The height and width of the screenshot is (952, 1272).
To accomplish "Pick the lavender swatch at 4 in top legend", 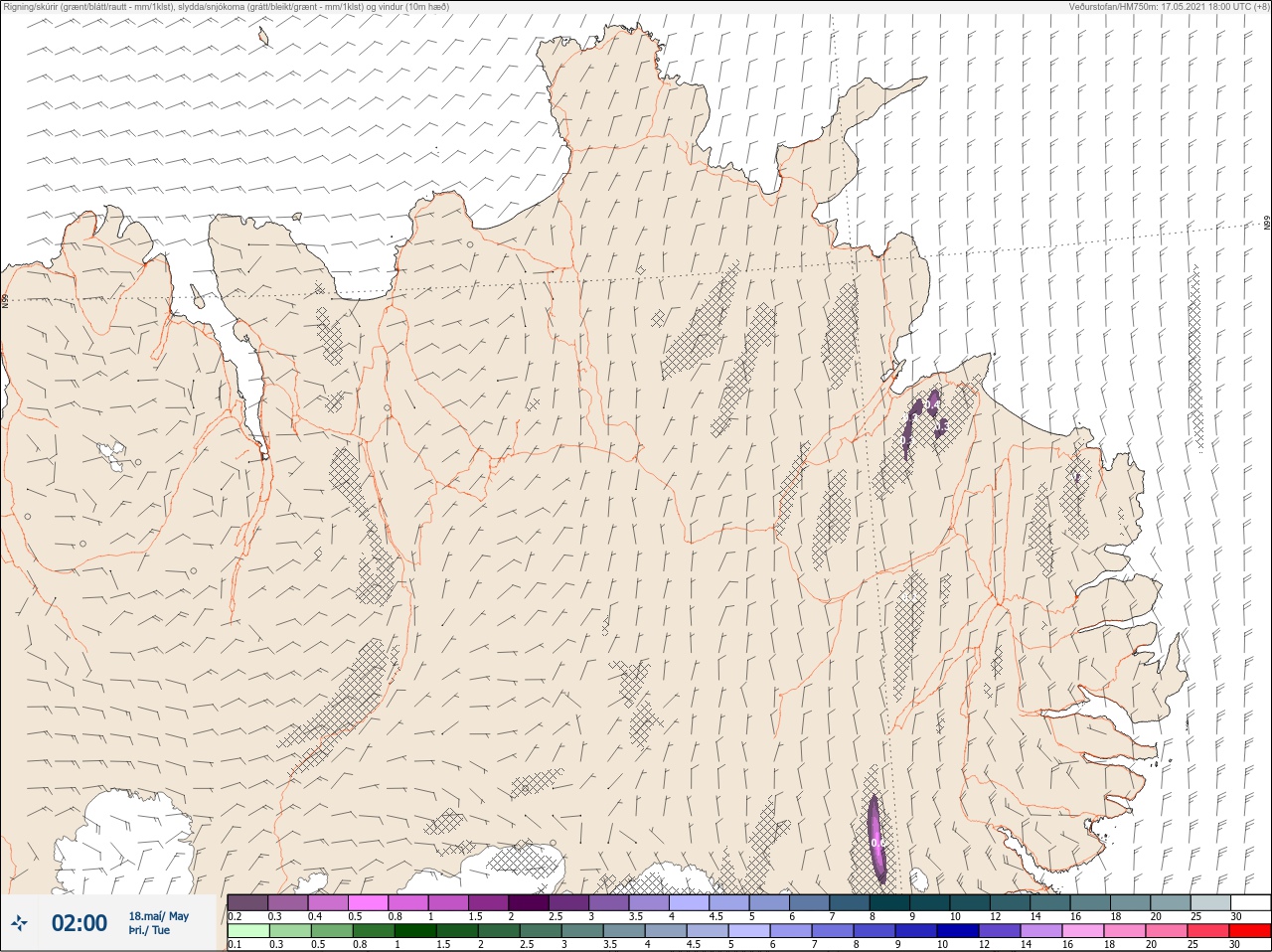I will pyautogui.click(x=691, y=902).
